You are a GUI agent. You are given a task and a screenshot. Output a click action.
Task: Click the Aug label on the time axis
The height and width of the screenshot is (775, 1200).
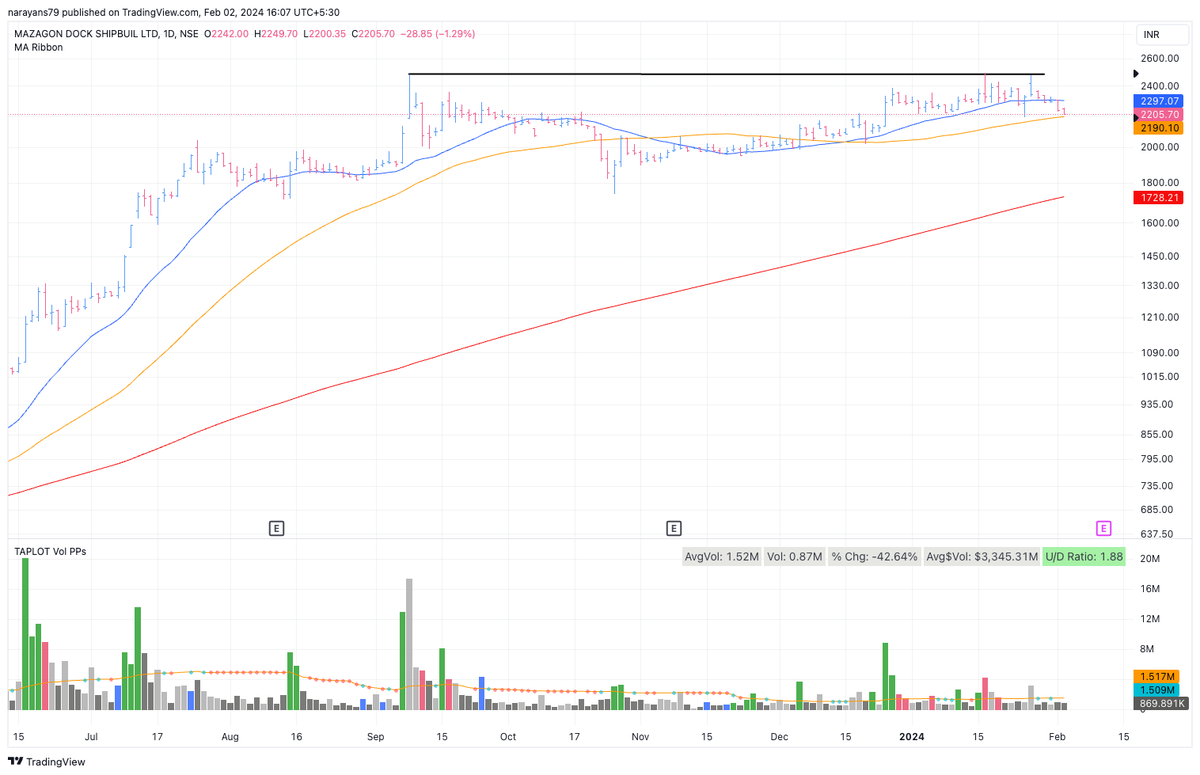229,737
